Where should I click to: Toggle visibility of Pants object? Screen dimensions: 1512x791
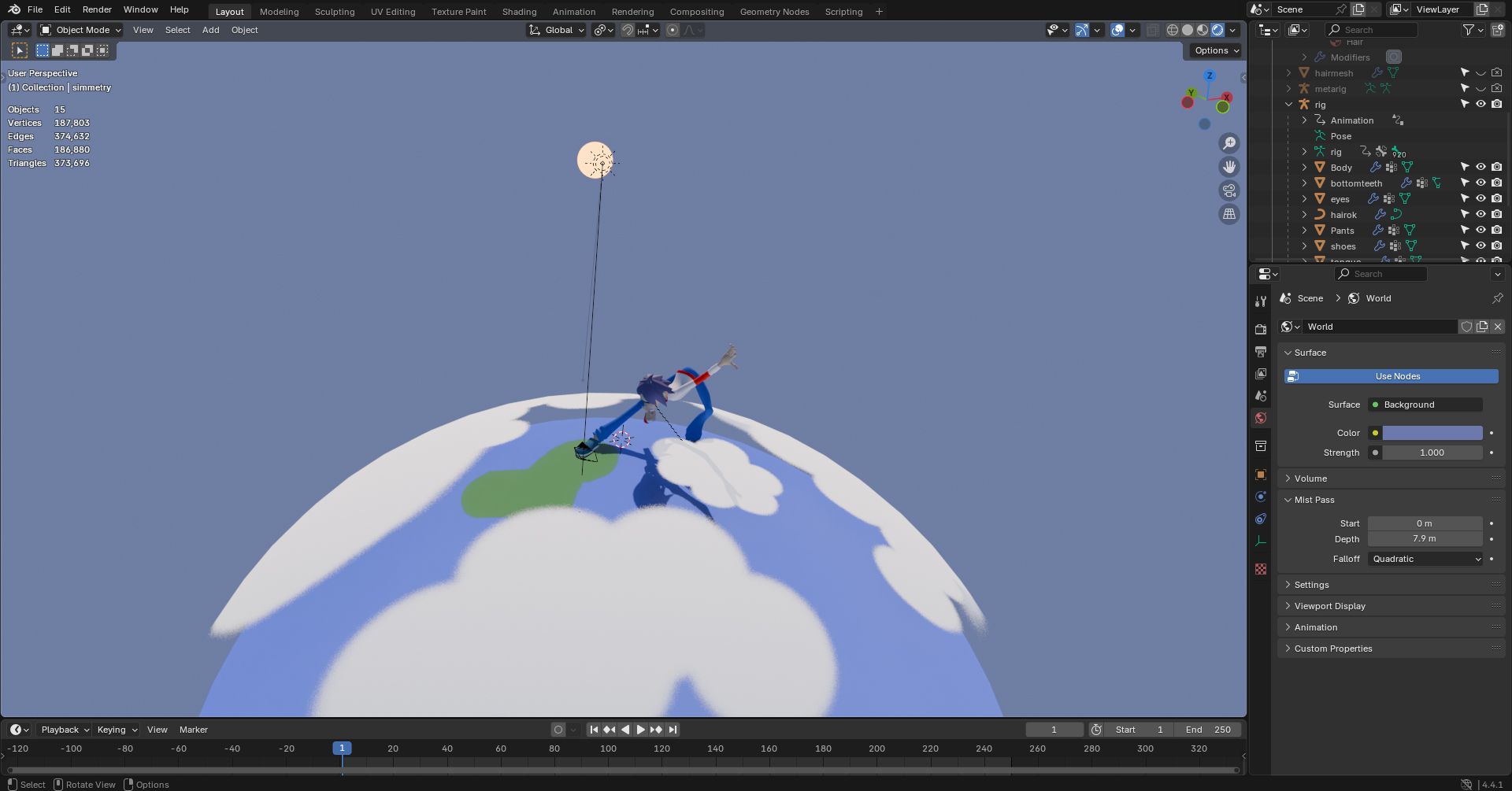click(1480, 230)
